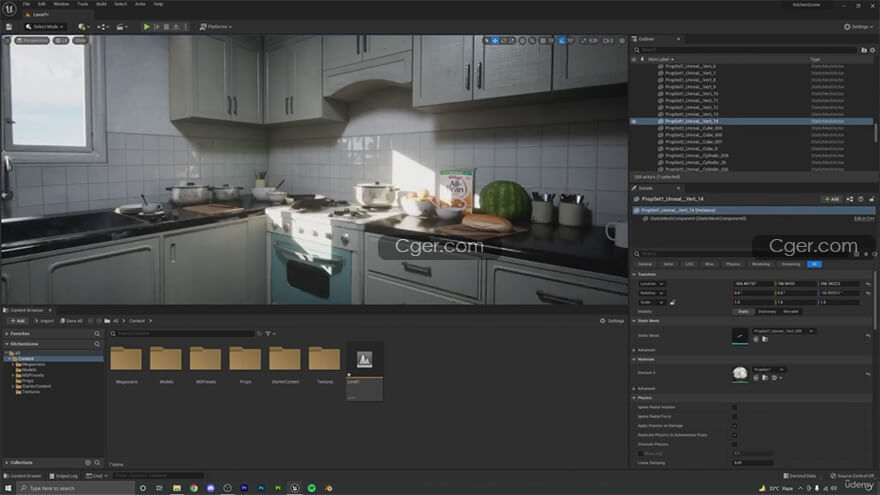This screenshot has width=880, height=495.
Task: Expand the Favorites section
Action: [7, 333]
